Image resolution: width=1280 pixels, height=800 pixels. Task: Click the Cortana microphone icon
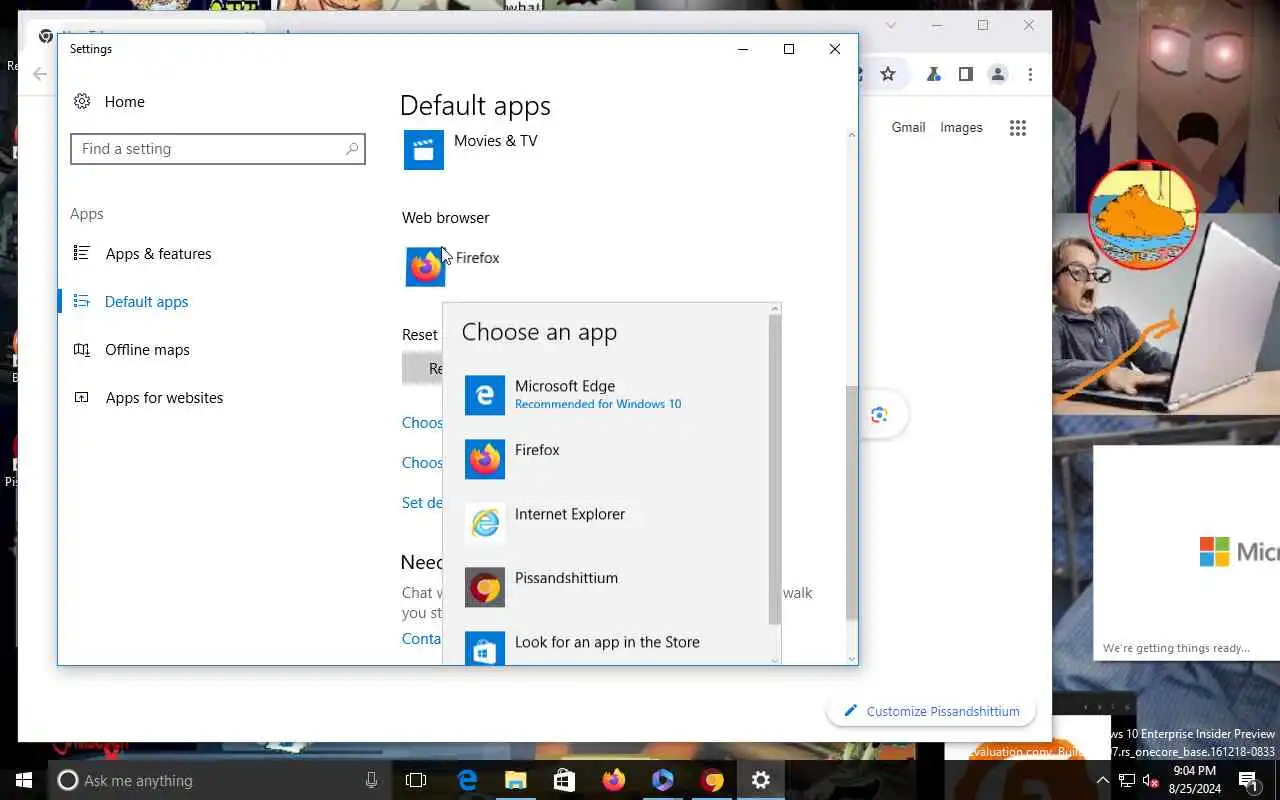tap(371, 780)
